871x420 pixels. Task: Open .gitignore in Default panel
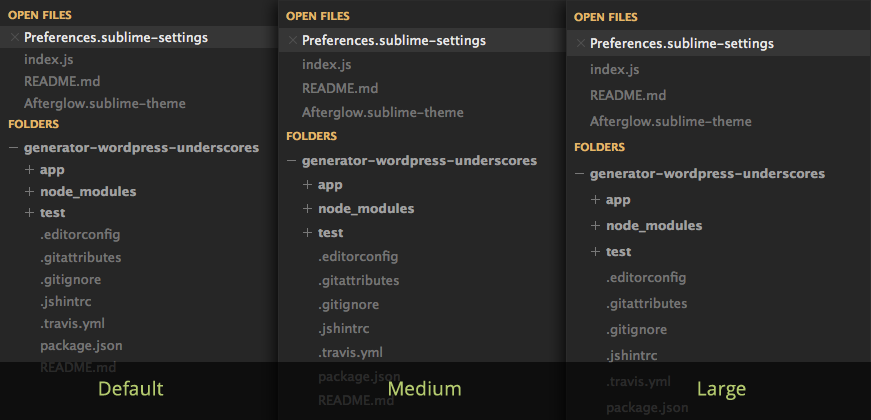tap(71, 279)
